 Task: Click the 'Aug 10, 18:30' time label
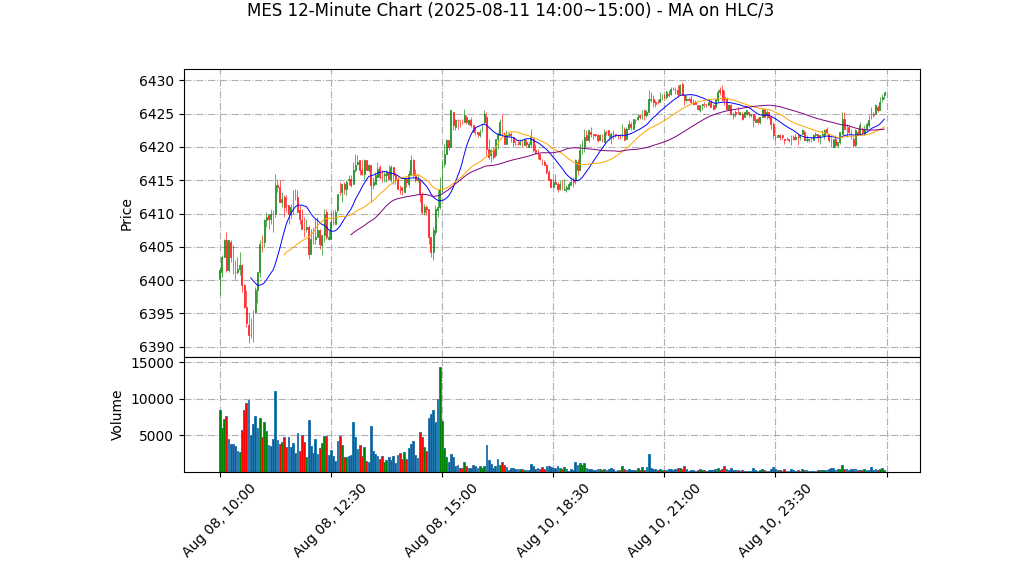pyautogui.click(x=551, y=520)
